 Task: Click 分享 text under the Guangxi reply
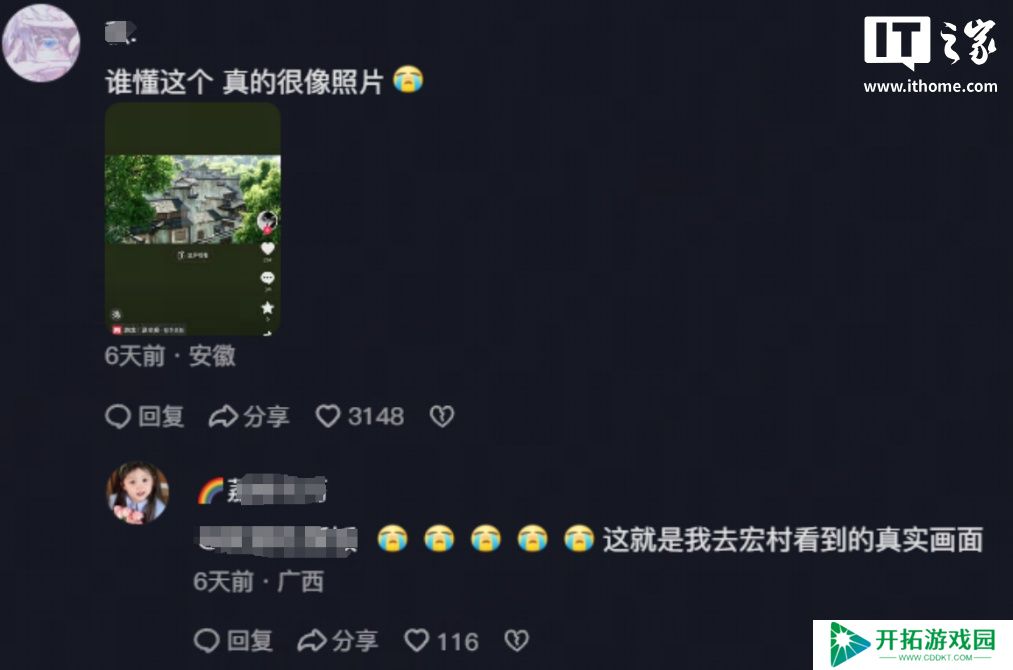click(355, 641)
